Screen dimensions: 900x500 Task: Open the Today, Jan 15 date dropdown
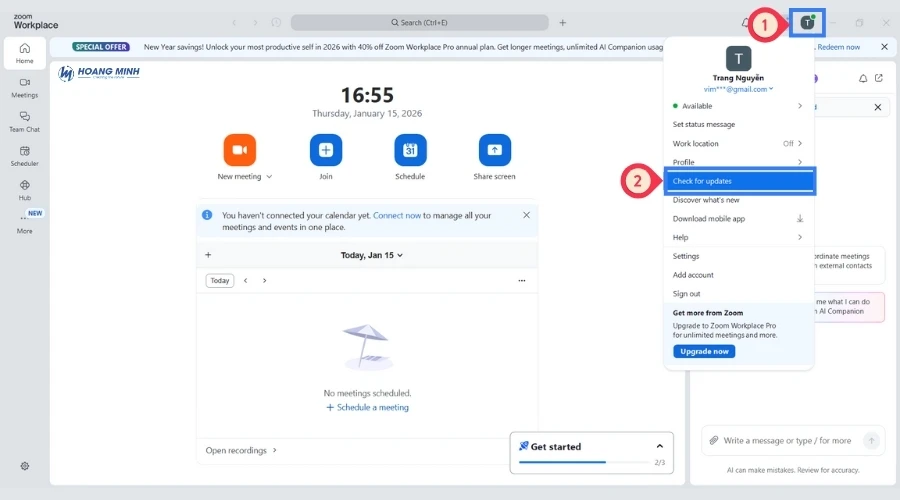tap(371, 255)
